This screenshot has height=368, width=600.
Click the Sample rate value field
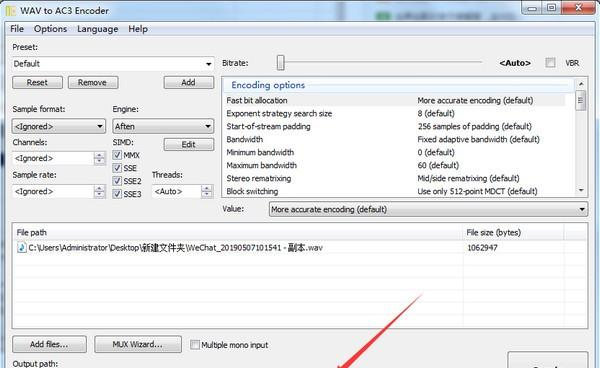[x=53, y=192]
